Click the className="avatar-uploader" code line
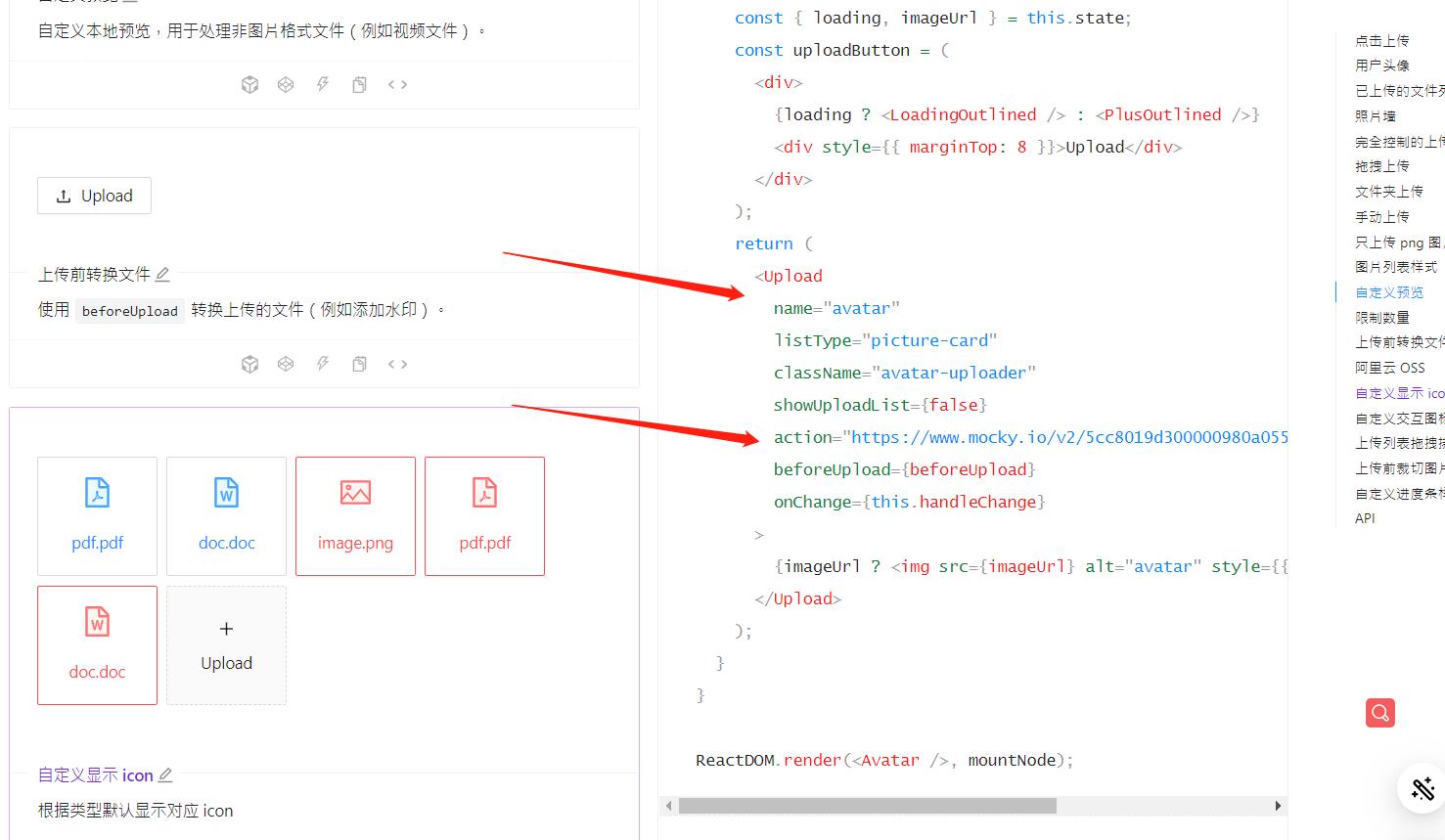Screen dimensions: 1445x840 click(905, 373)
